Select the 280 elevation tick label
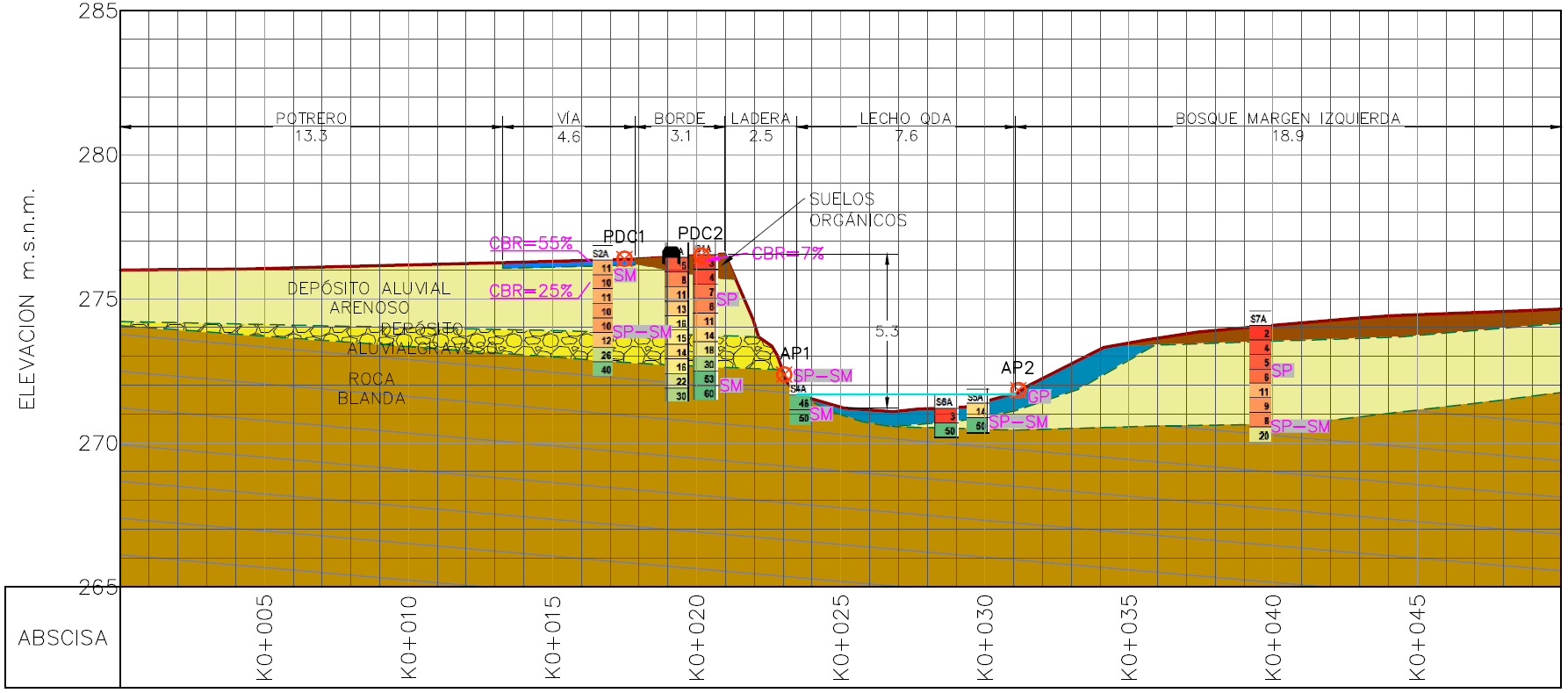 click(x=97, y=155)
